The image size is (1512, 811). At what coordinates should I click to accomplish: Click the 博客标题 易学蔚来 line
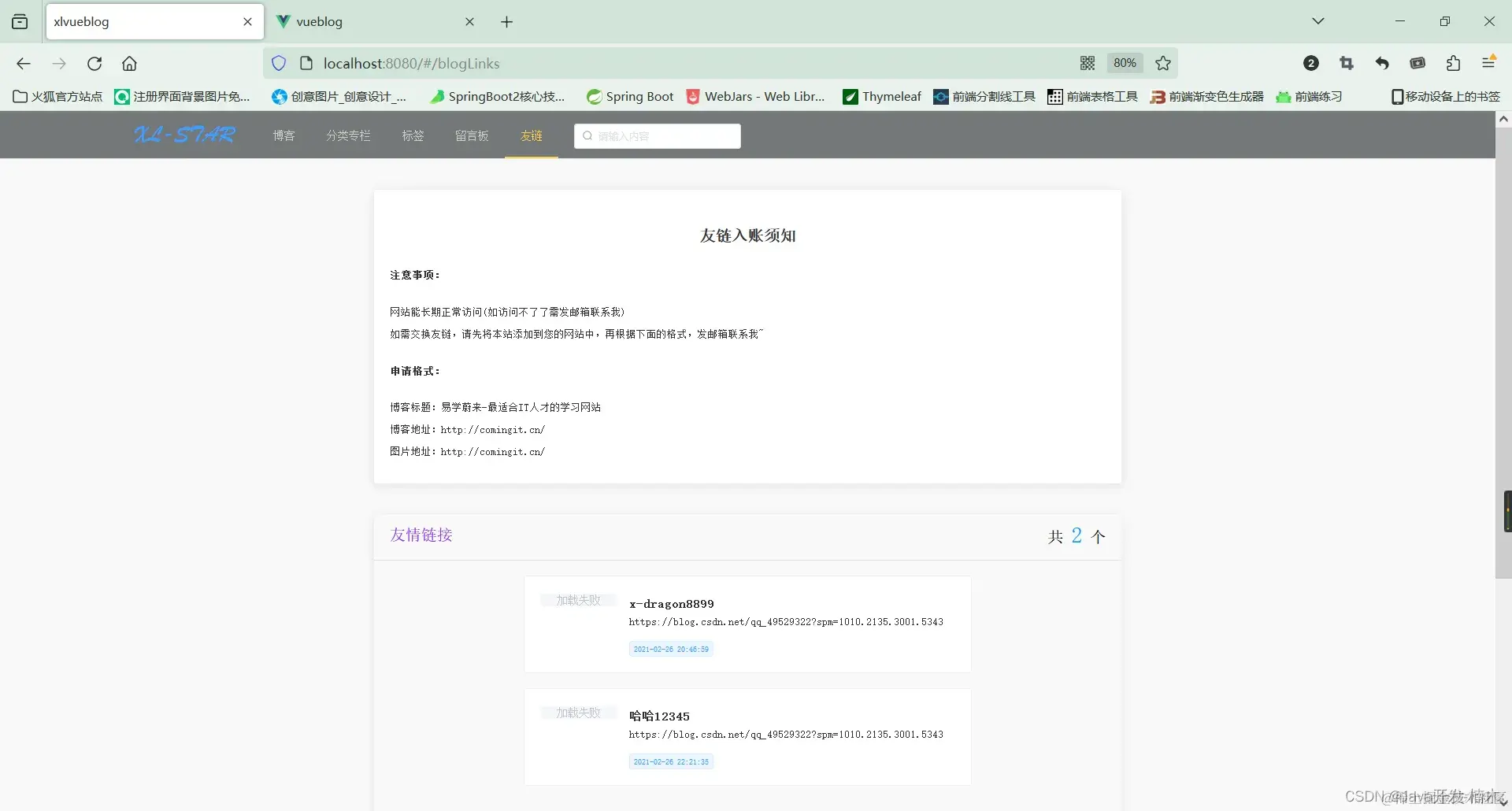tap(495, 408)
